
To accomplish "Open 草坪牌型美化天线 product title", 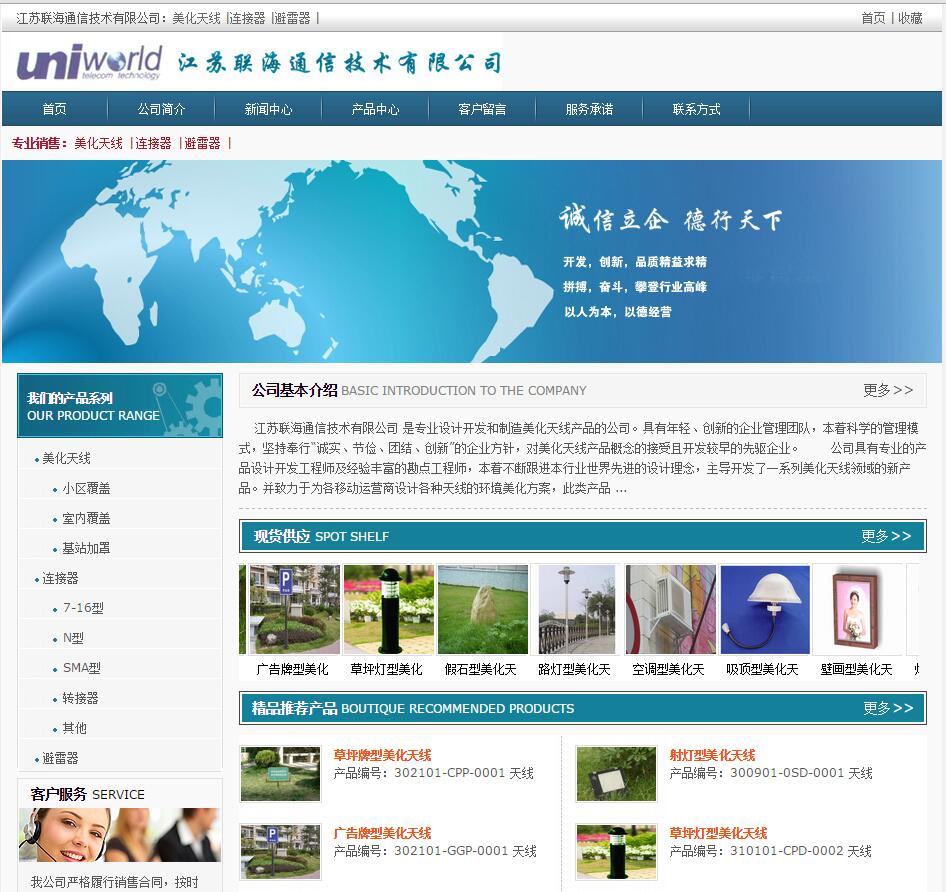I will 383,755.
